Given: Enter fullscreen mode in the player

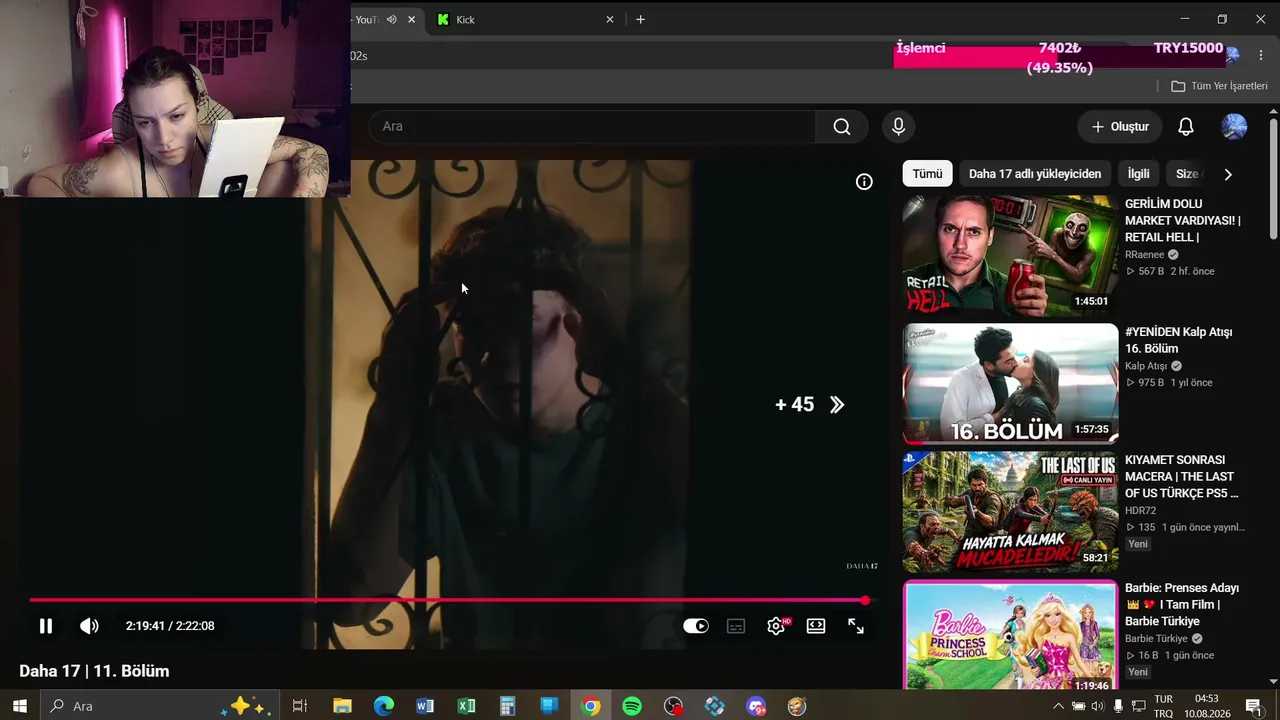Looking at the screenshot, I should [x=856, y=626].
